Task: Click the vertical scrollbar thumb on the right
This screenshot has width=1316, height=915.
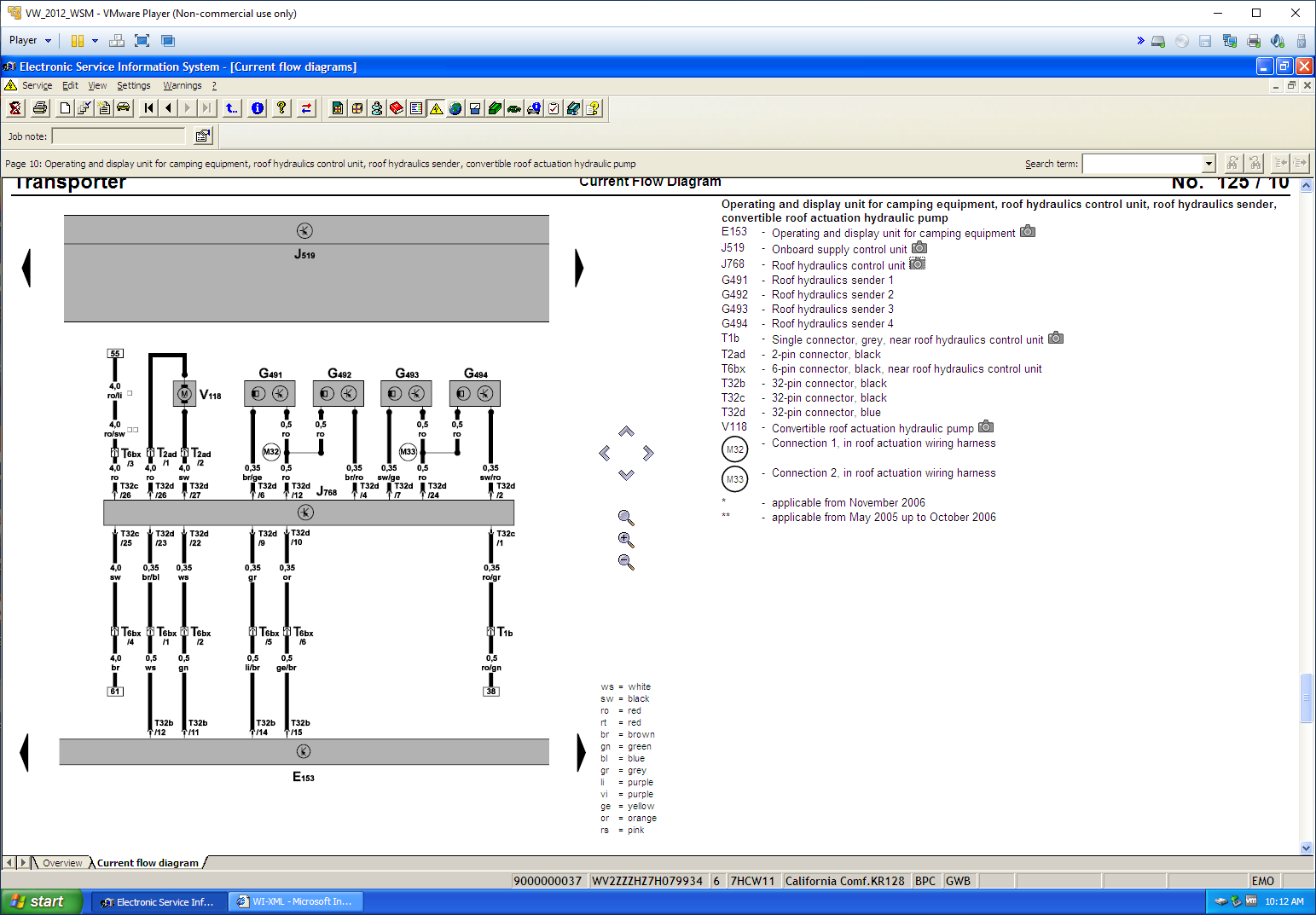Action: click(1306, 698)
